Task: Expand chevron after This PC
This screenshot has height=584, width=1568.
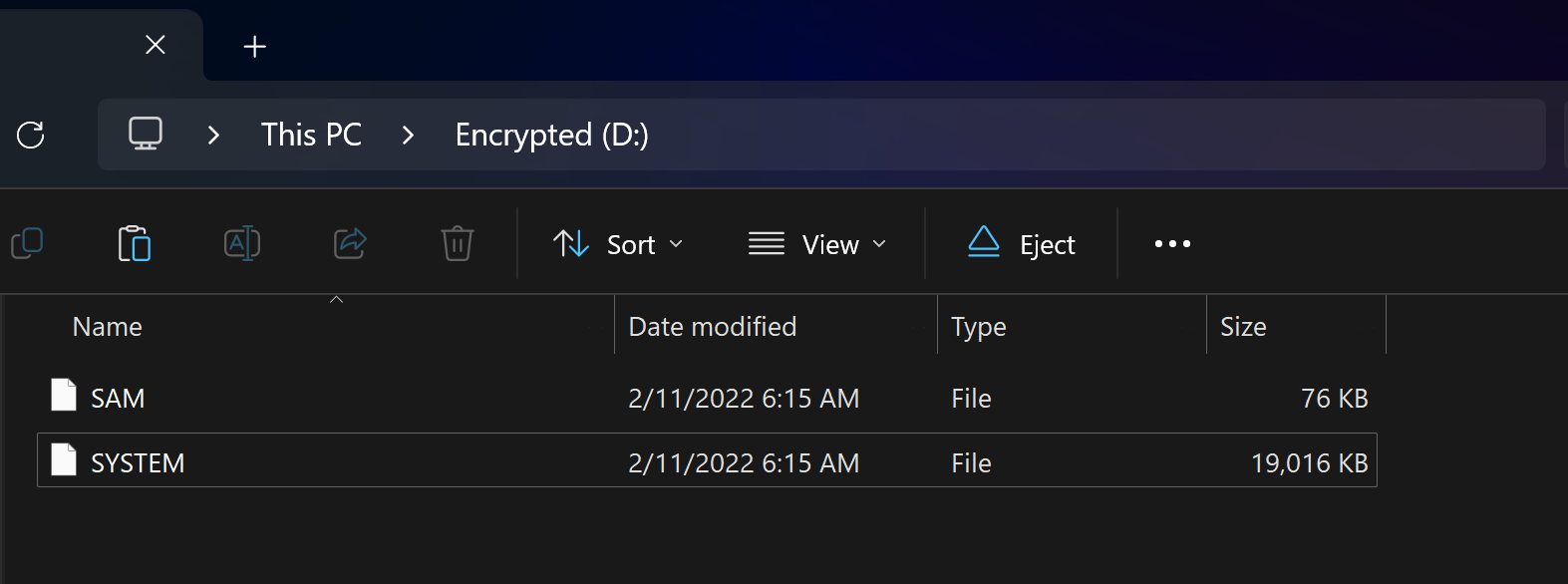Action: click(408, 136)
